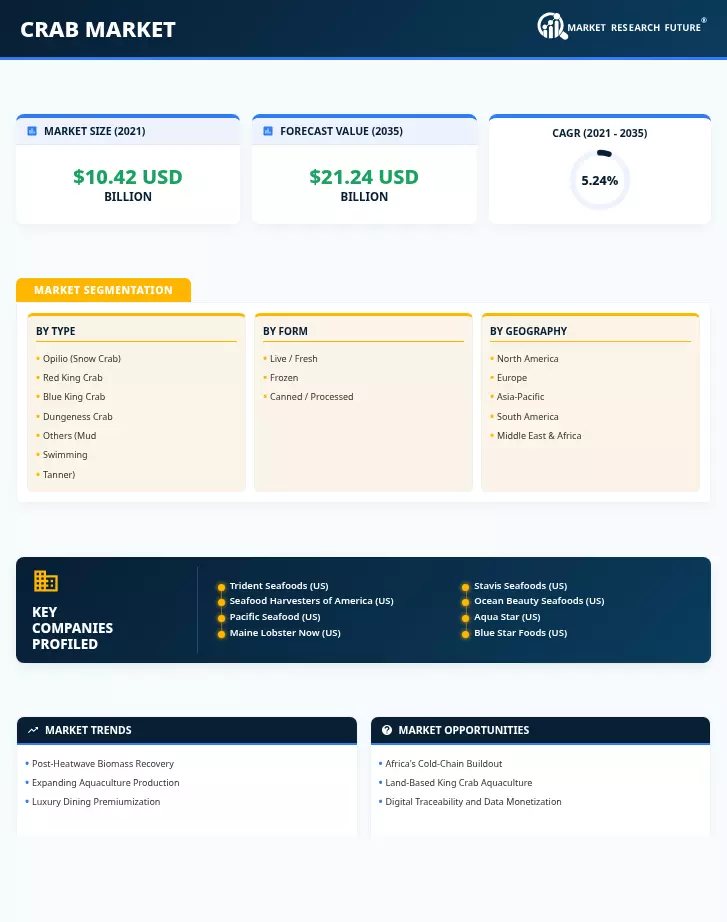
Task: Click Pacific Seafood (US) company name
Action: pos(275,617)
